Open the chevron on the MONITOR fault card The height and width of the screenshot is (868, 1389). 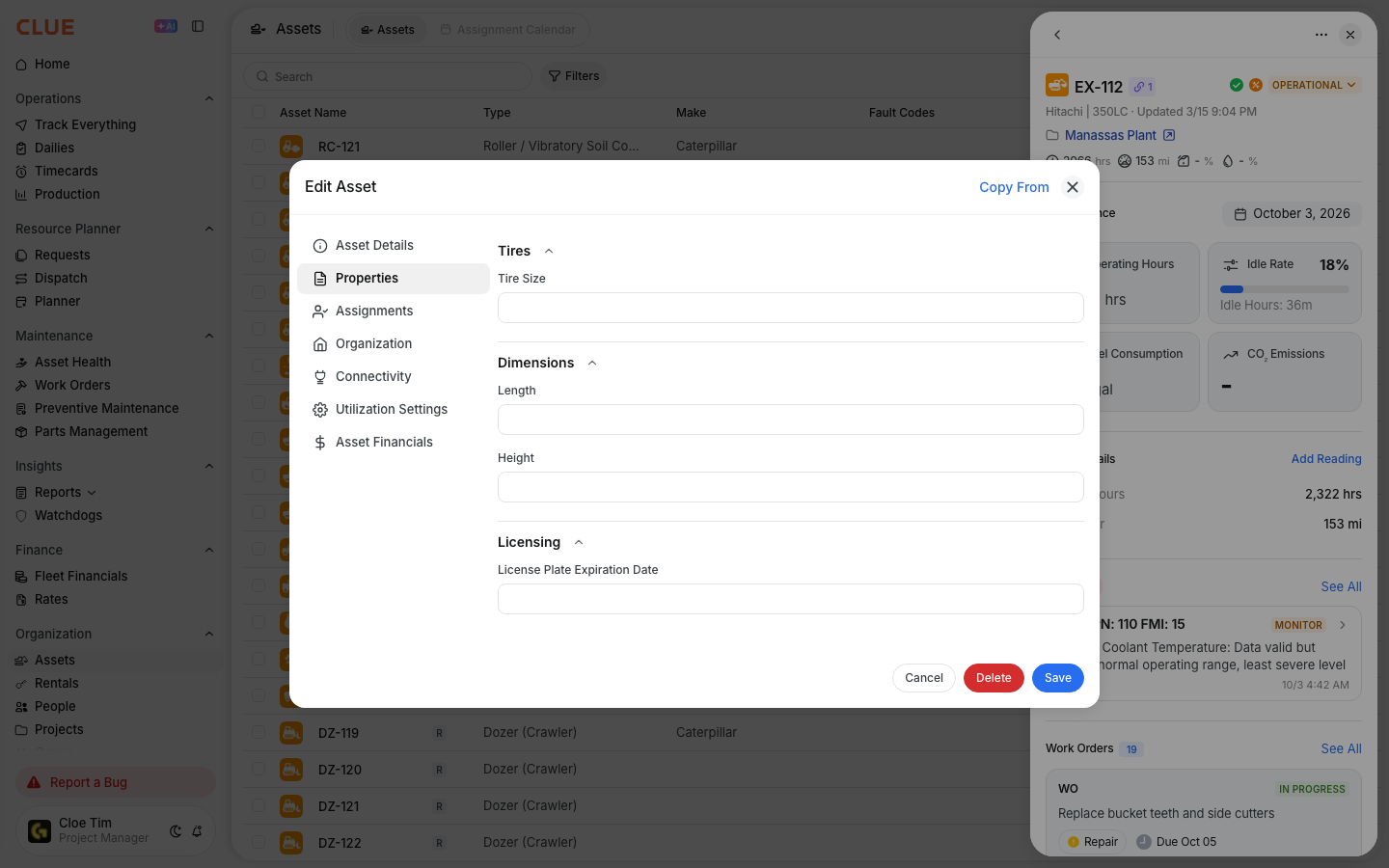point(1343,625)
